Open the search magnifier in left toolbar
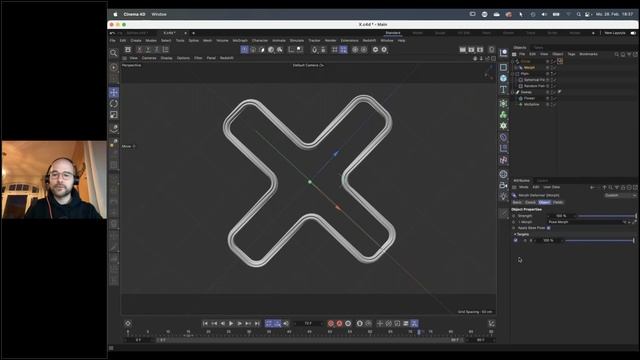The width and height of the screenshot is (640, 360). click(113, 53)
